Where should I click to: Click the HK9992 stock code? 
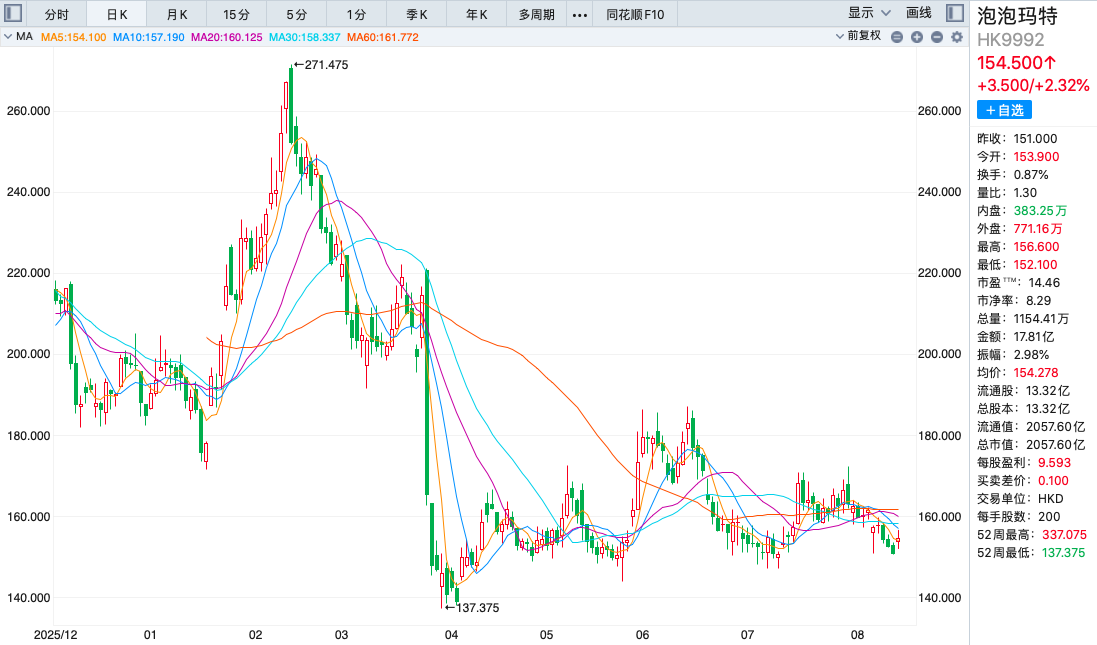pos(1010,40)
